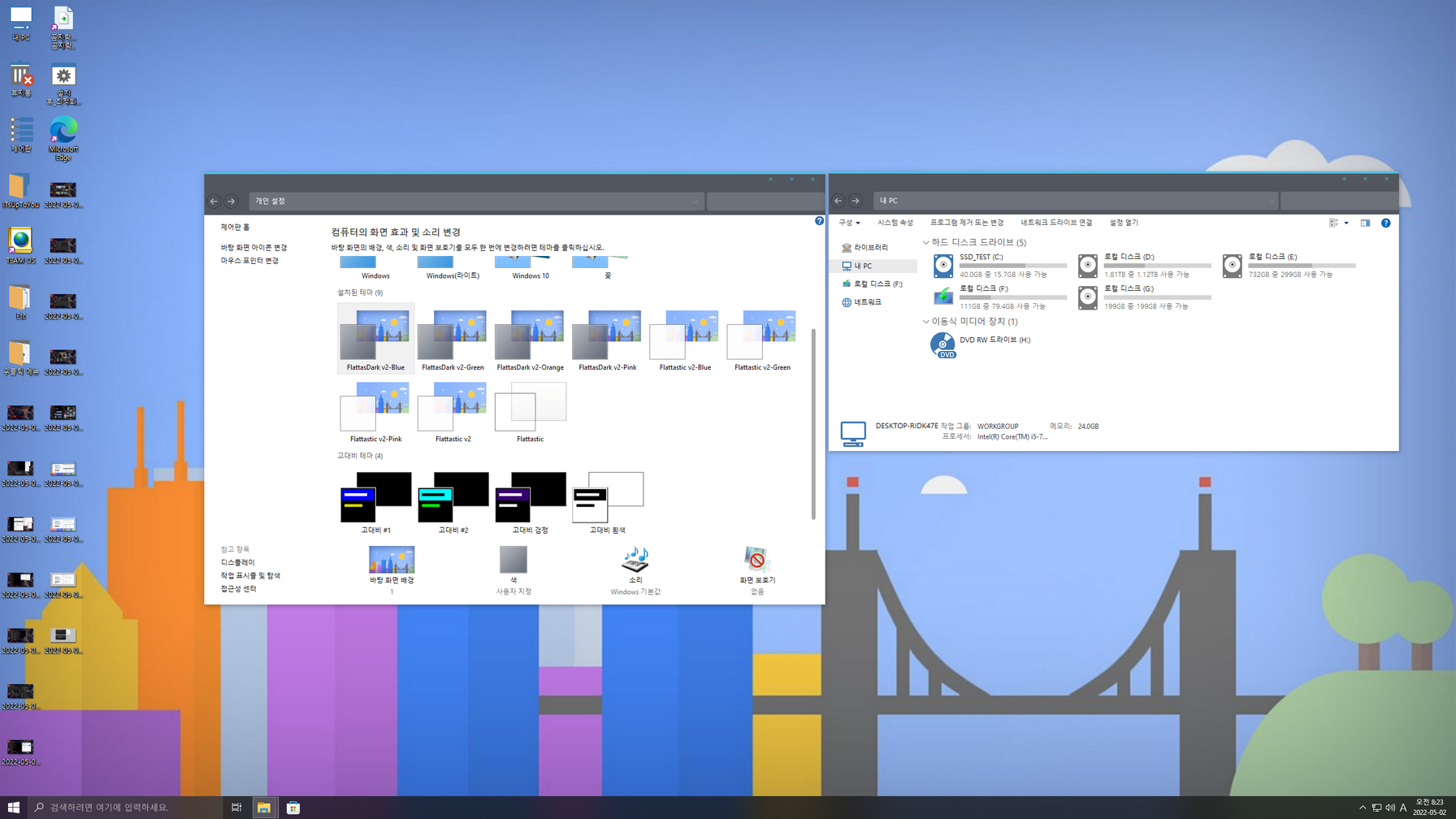Select the FlattasDark v2-Blue theme
The width and height of the screenshot is (1456, 819).
pyautogui.click(x=375, y=339)
